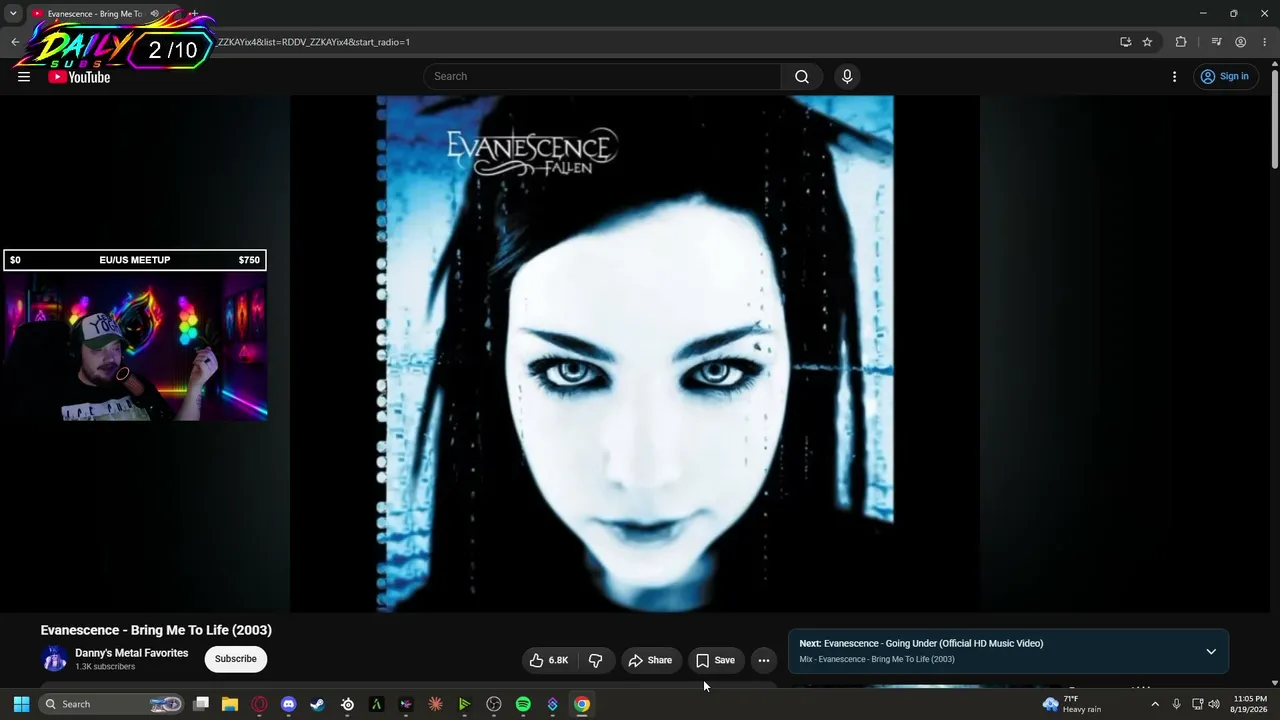Like the video with 6.8K likes

tap(548, 660)
